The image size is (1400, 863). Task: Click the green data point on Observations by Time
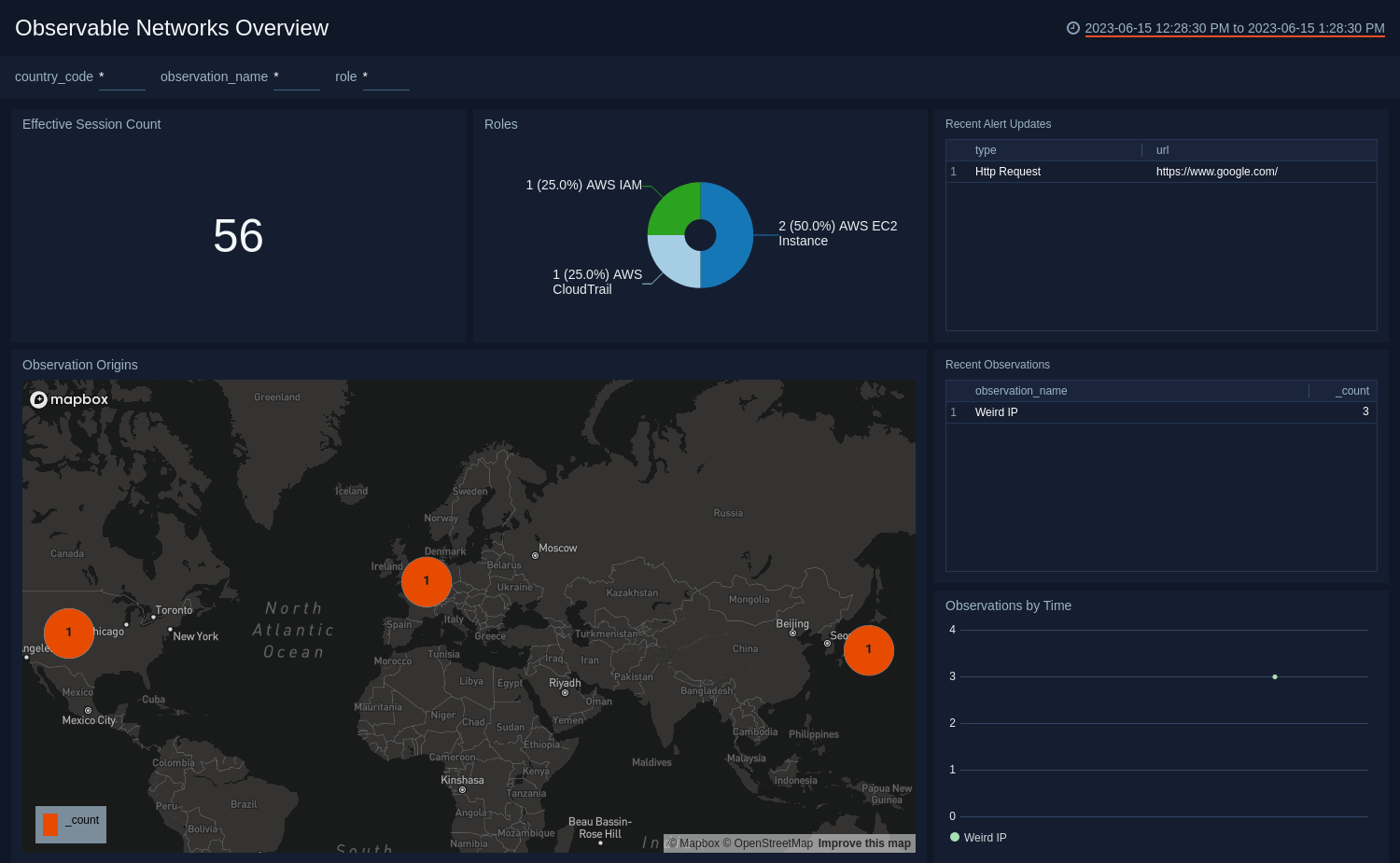click(x=1275, y=676)
